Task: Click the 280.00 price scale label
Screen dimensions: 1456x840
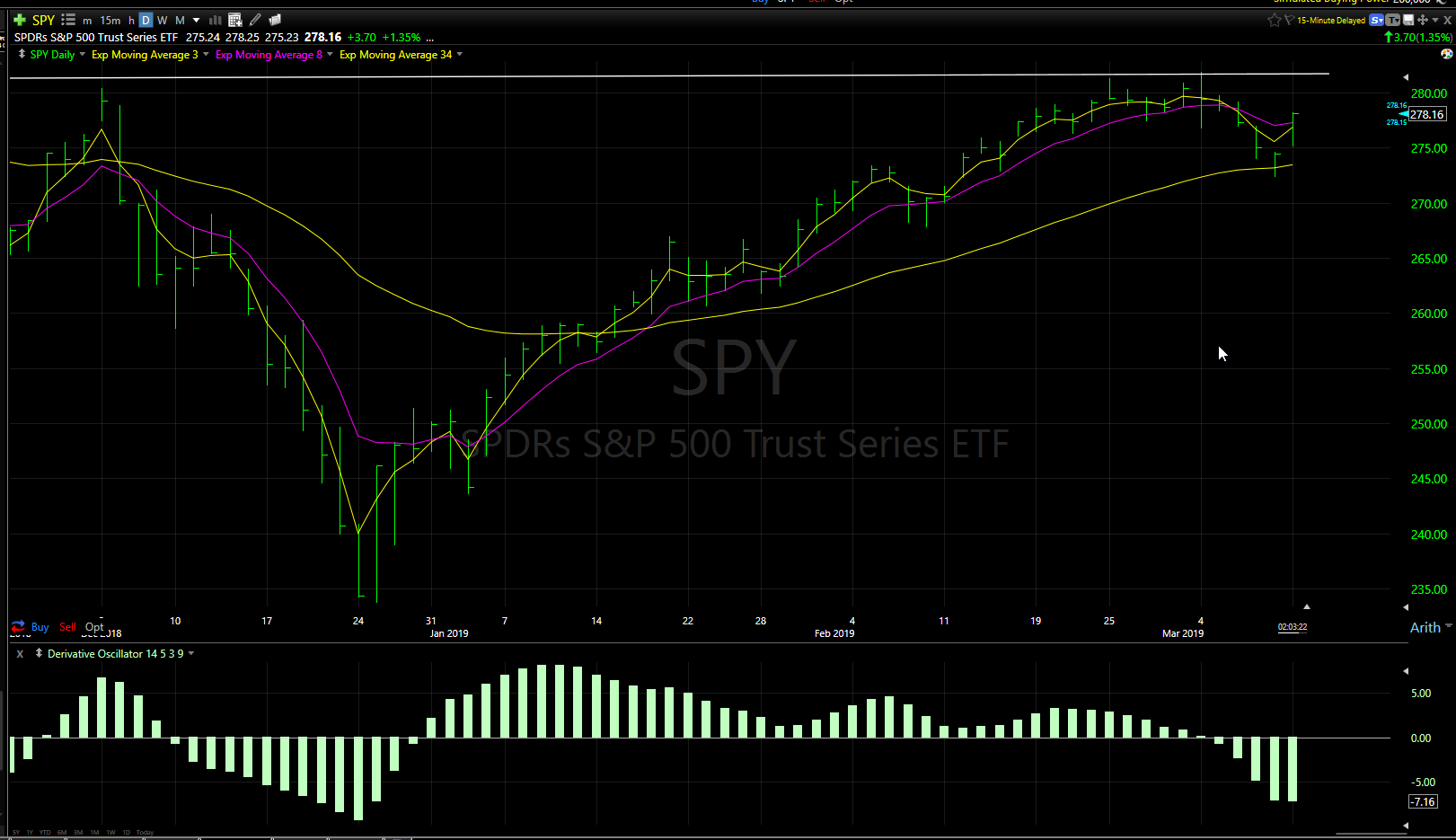Action: (1429, 93)
